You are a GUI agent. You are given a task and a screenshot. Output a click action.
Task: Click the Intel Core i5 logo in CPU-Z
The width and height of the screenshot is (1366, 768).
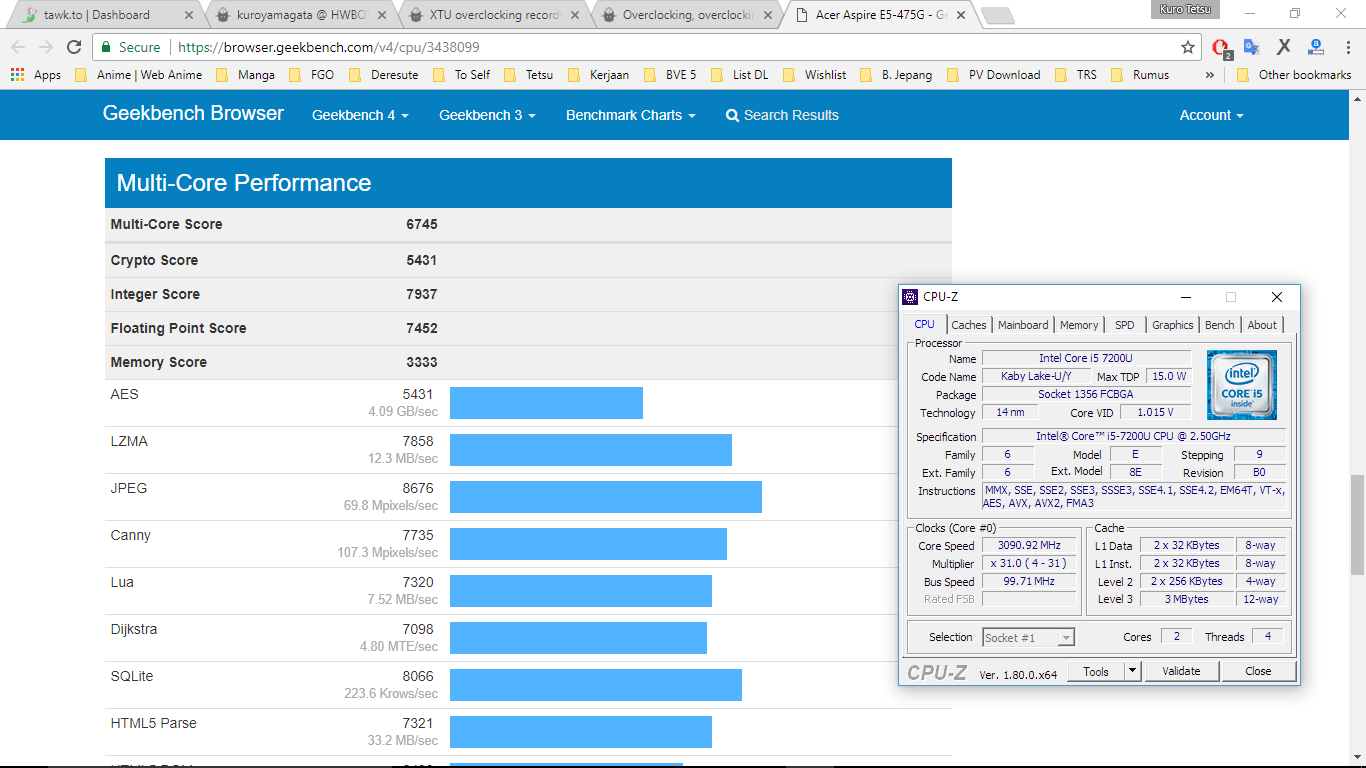pyautogui.click(x=1241, y=385)
